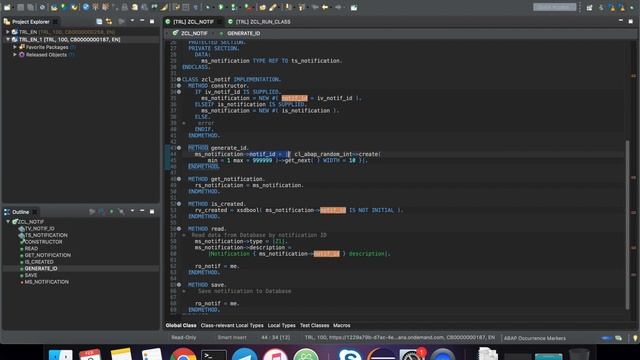Click the Open ABAP Development Object icon
Screen dimensions: 640x360
coord(54,7)
